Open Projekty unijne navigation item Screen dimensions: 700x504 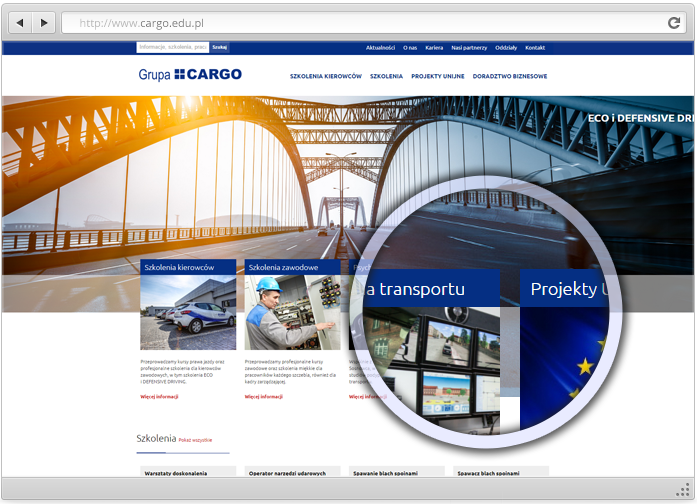point(438,76)
